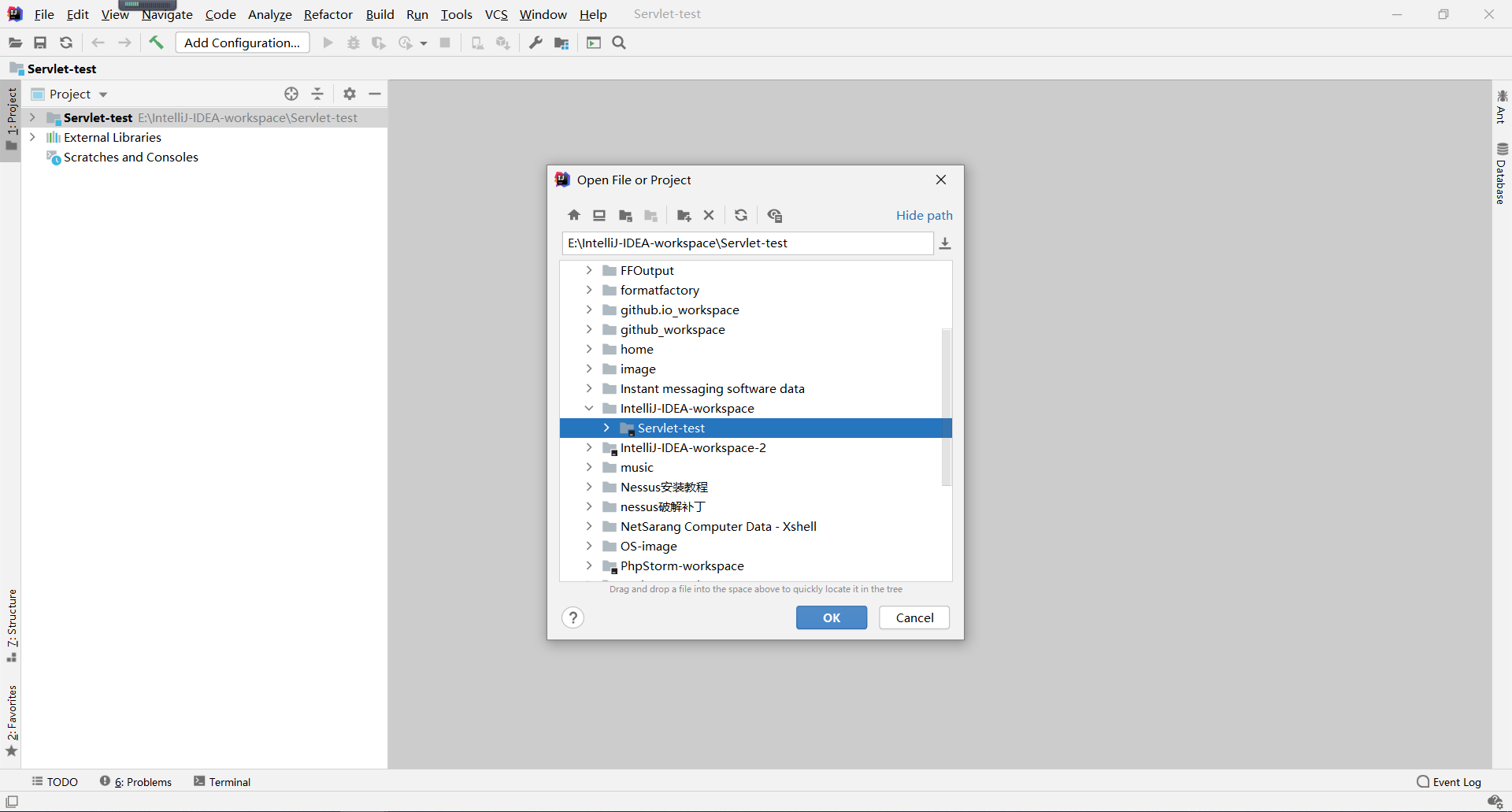Click the Run with Coverage icon
This screenshot has height=812, width=1512.
coord(379,43)
